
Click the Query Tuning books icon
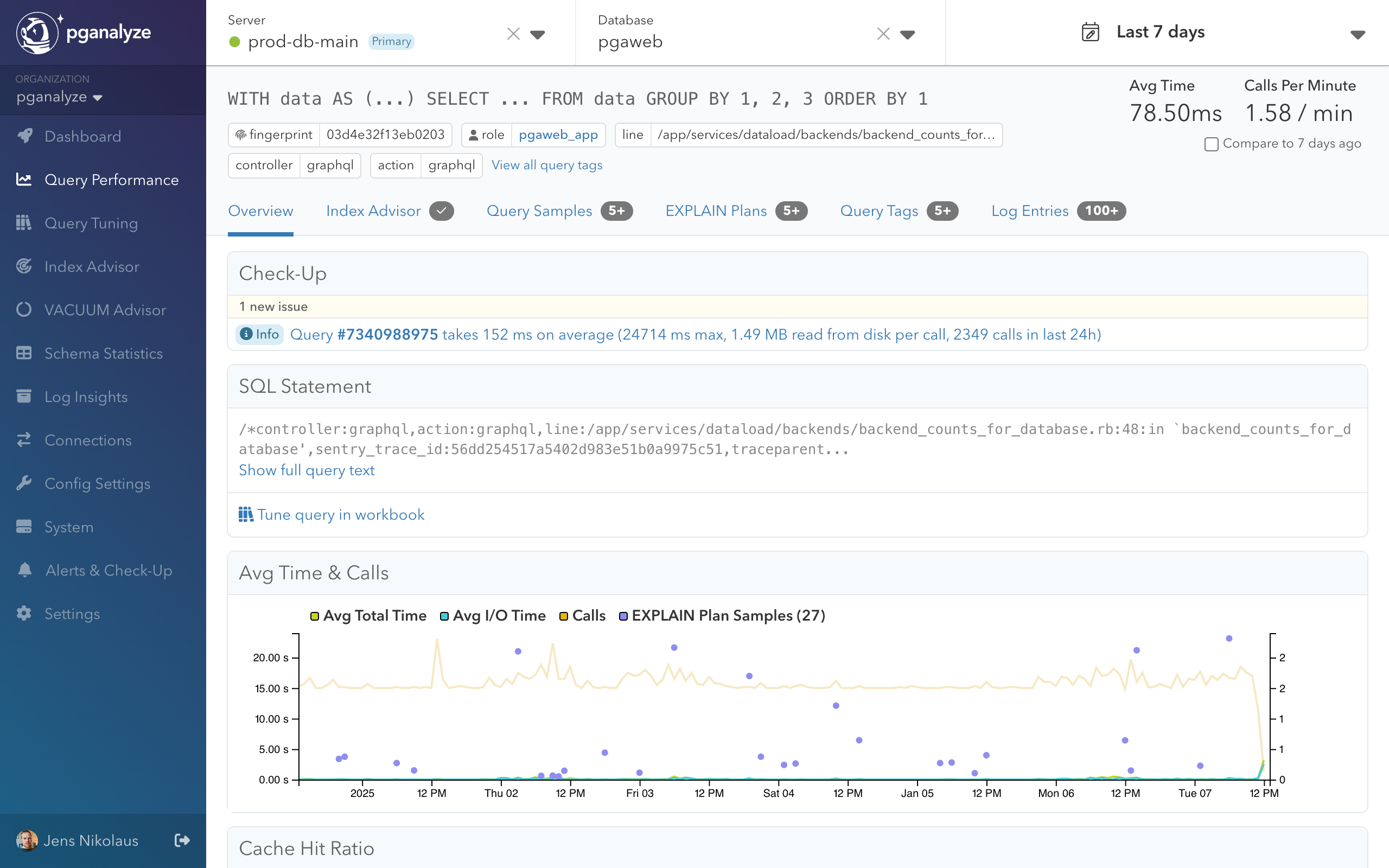(x=23, y=223)
